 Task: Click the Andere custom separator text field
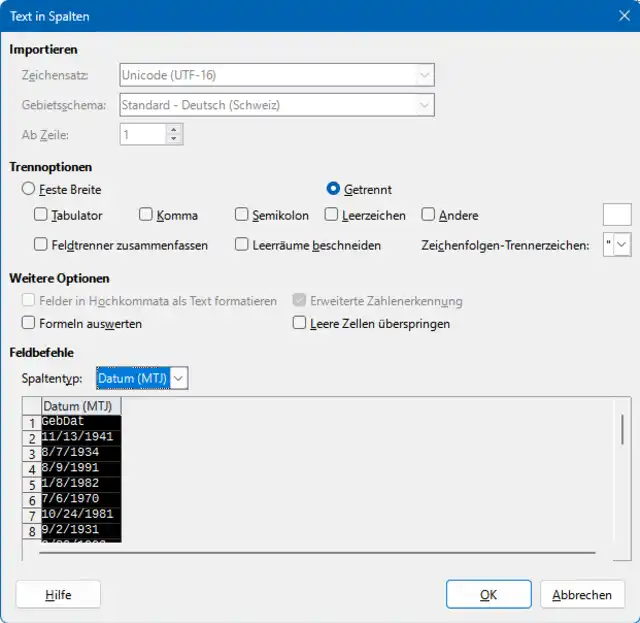click(x=616, y=215)
